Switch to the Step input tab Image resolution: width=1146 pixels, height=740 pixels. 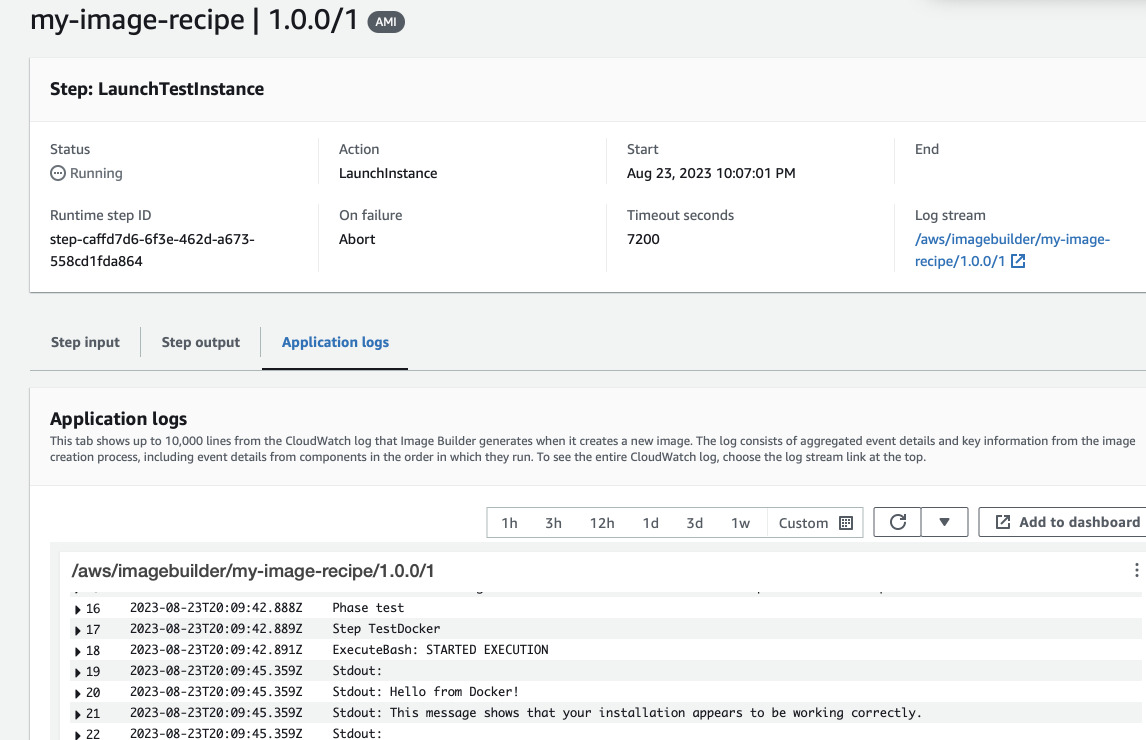[85, 342]
